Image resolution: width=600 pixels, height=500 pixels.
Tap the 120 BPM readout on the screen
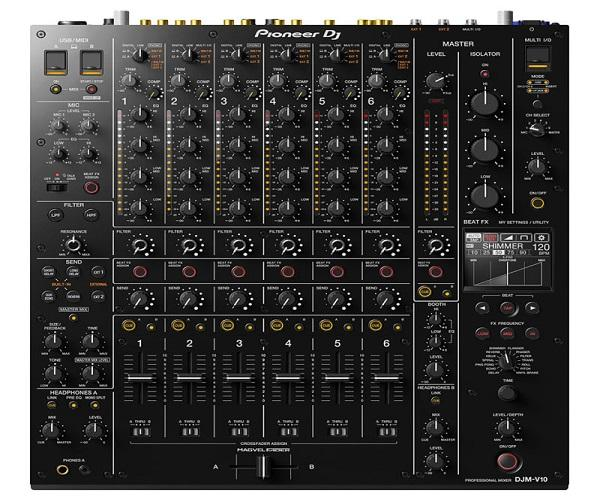tap(541, 247)
